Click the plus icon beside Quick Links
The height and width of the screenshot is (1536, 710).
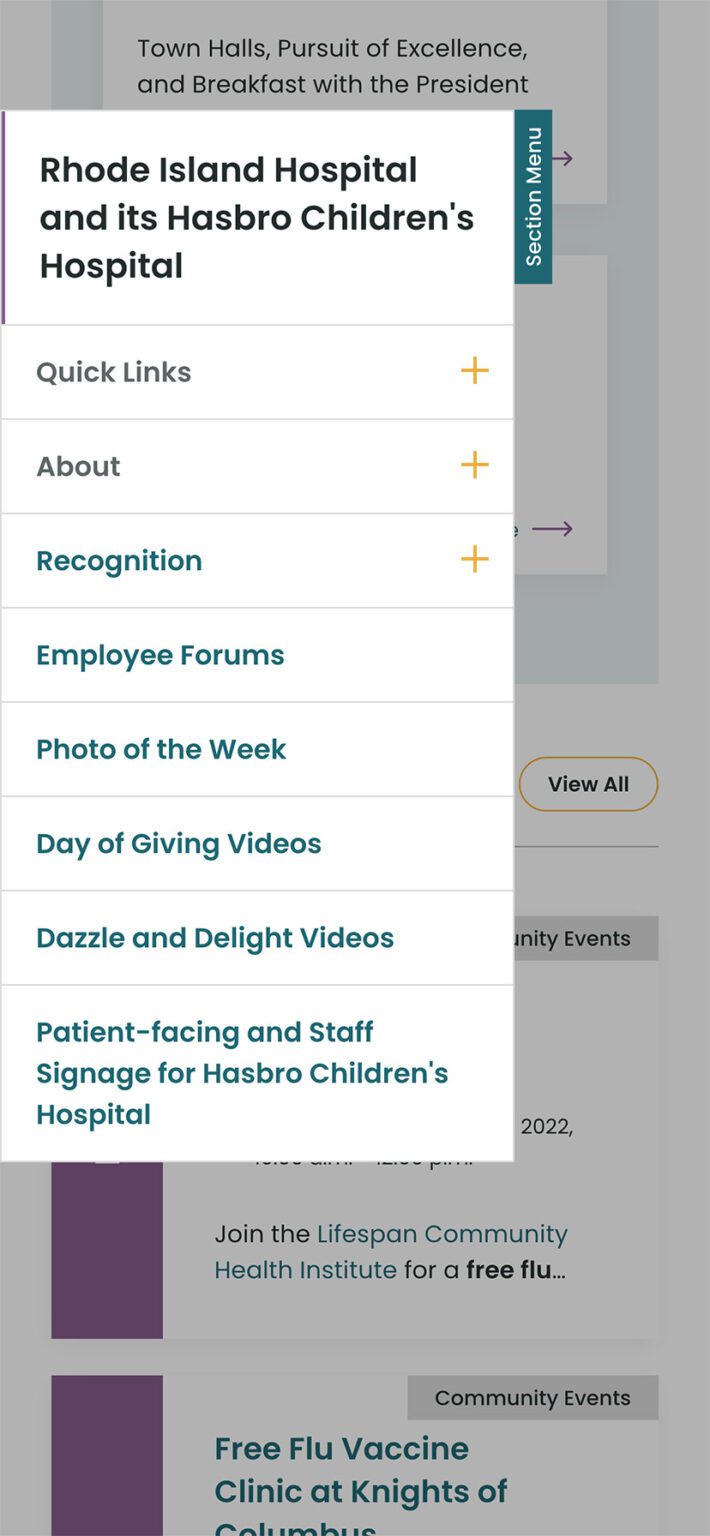474,371
